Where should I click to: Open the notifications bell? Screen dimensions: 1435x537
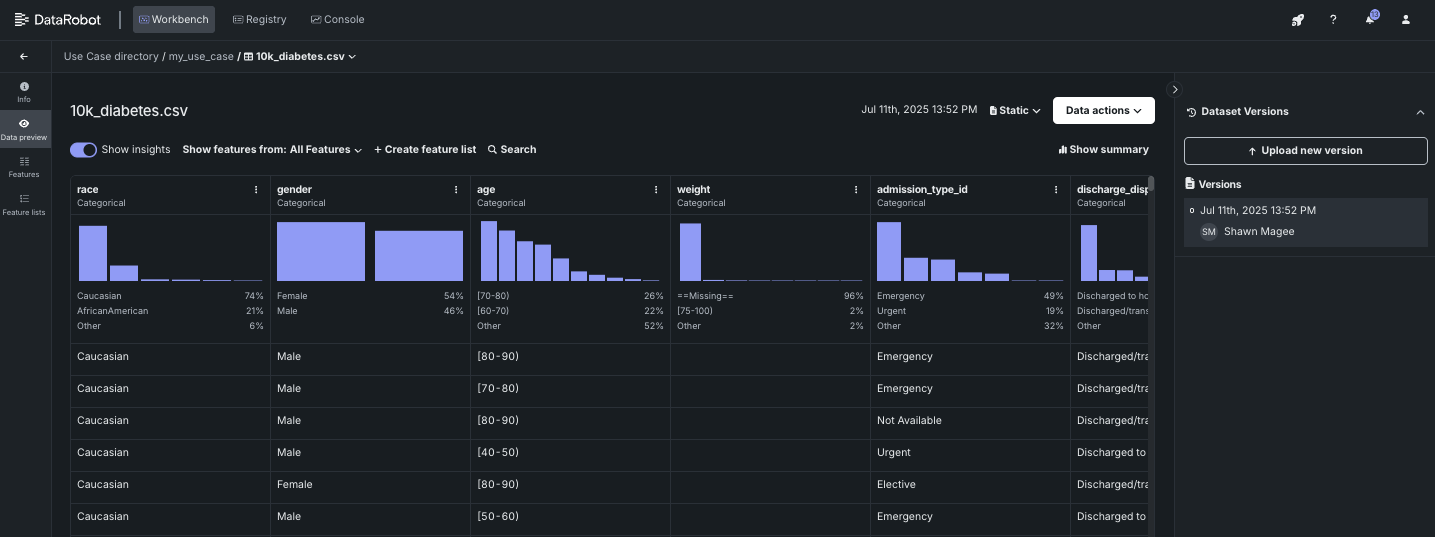[1370, 20]
